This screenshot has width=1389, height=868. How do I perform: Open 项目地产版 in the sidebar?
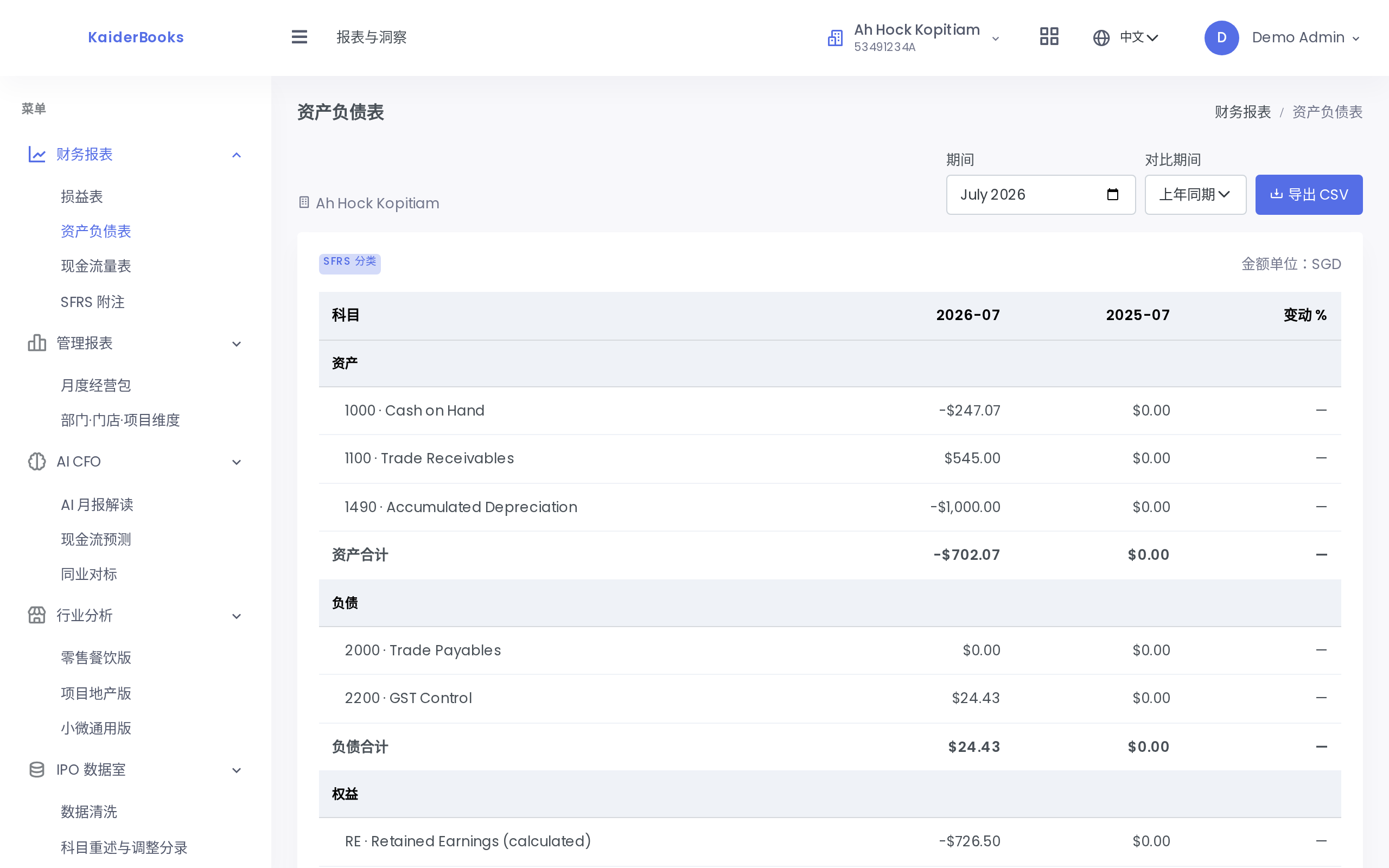point(96,693)
